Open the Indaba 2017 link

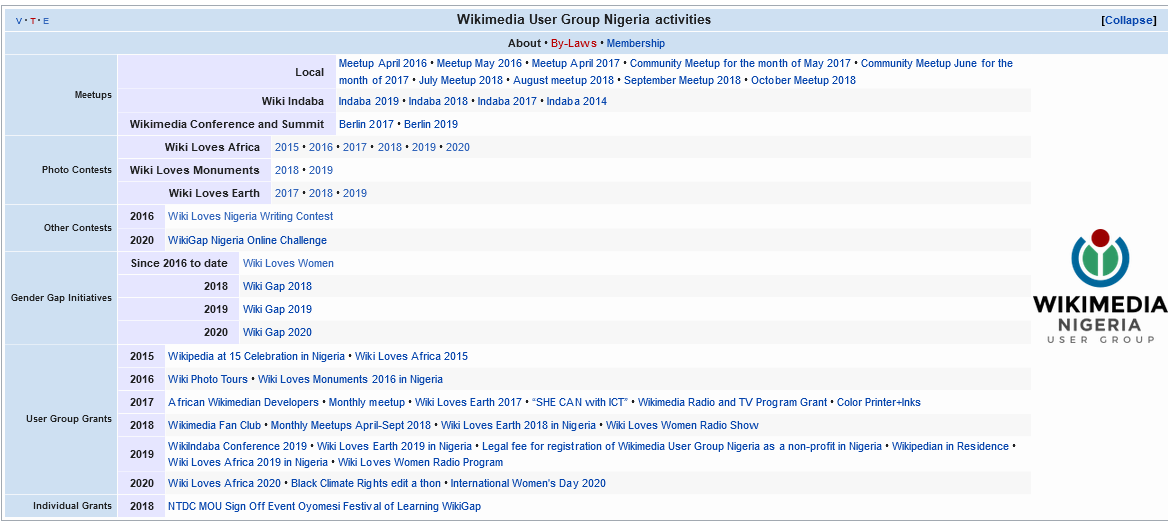(507, 101)
